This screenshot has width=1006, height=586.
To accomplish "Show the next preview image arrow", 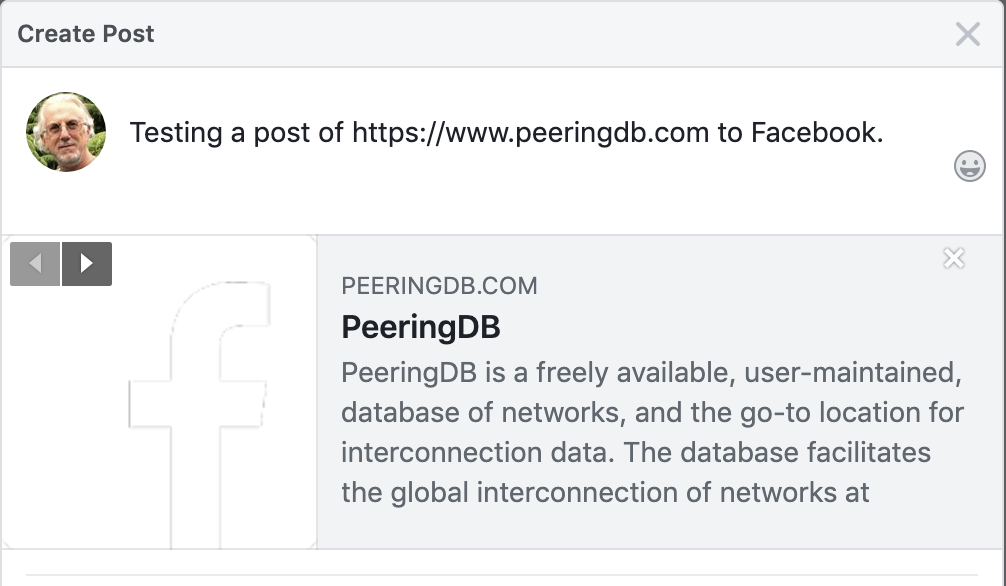I will (x=87, y=264).
